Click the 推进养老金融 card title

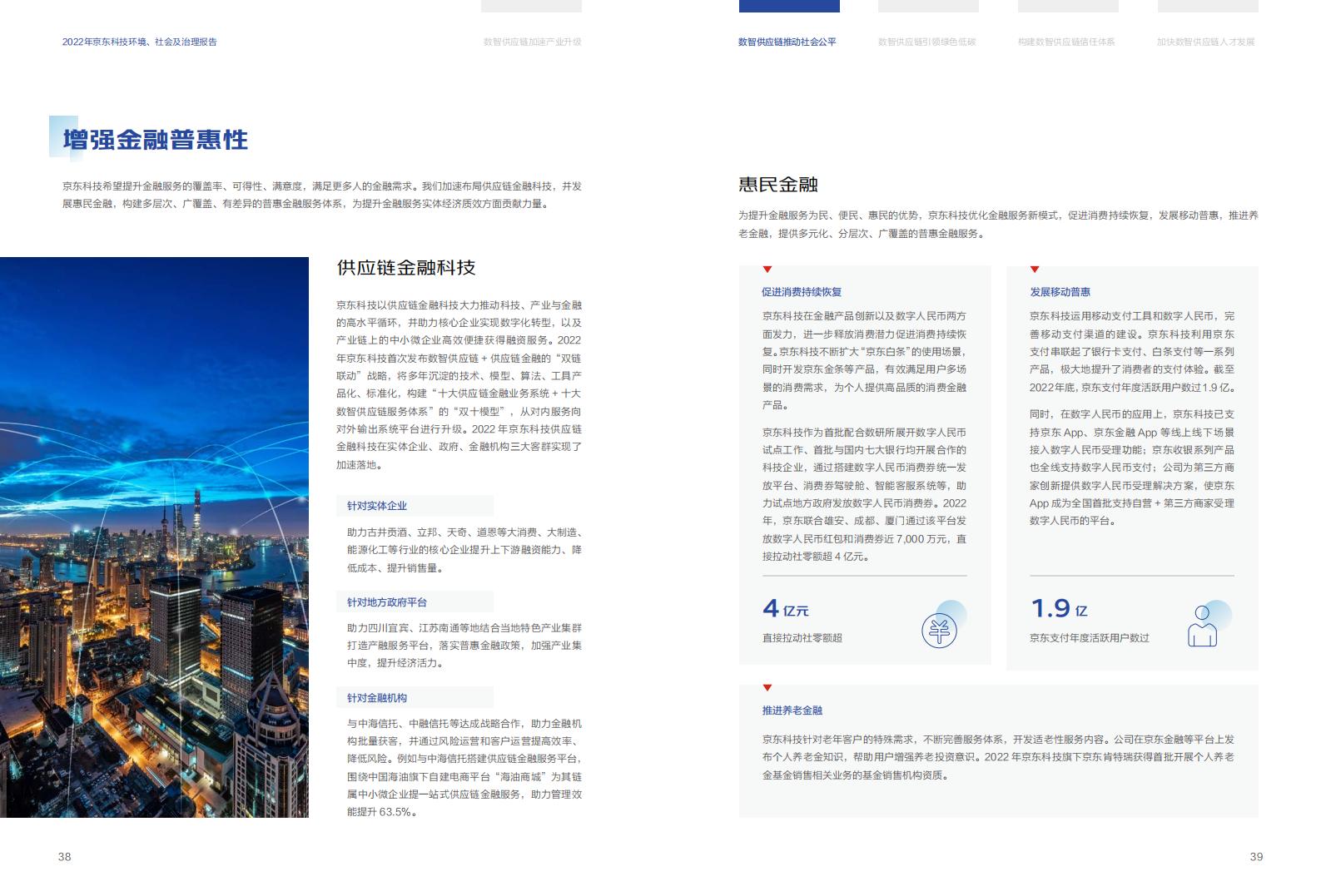point(792,710)
